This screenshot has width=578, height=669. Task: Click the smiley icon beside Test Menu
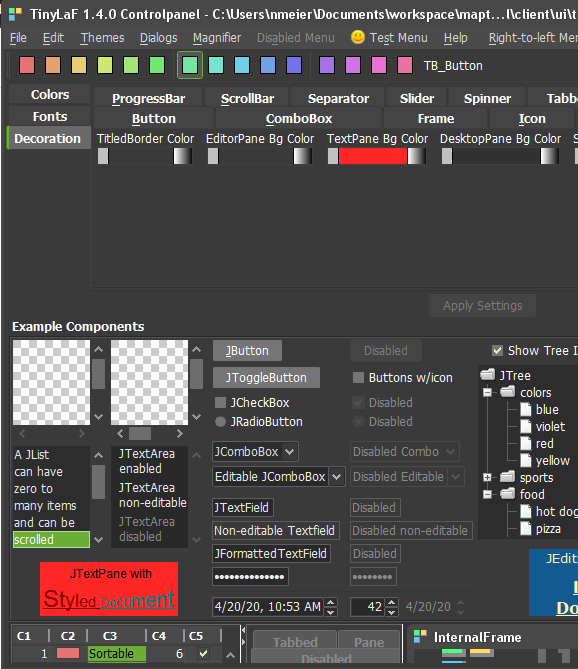pos(358,37)
